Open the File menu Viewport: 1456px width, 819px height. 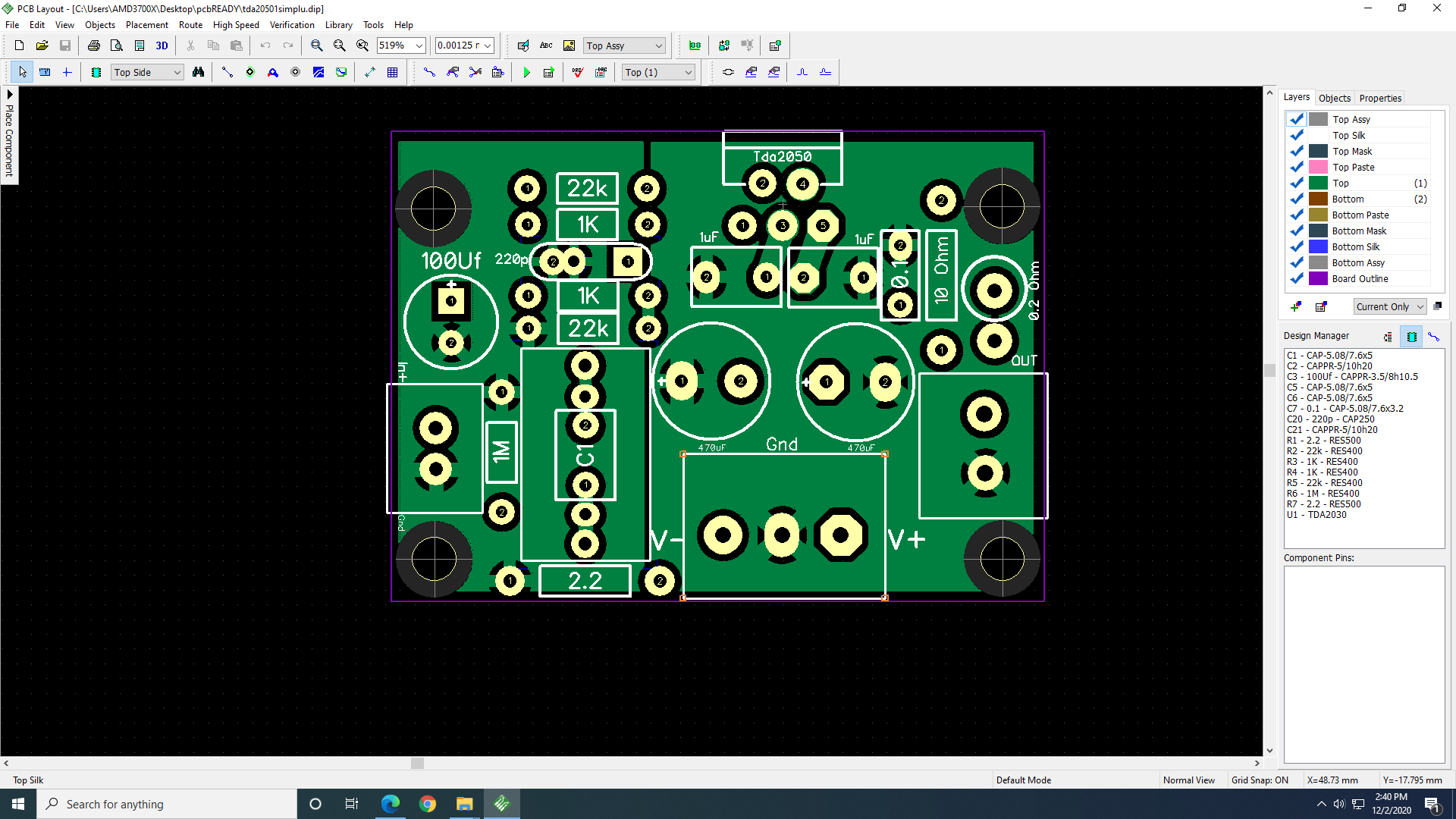pos(12,25)
